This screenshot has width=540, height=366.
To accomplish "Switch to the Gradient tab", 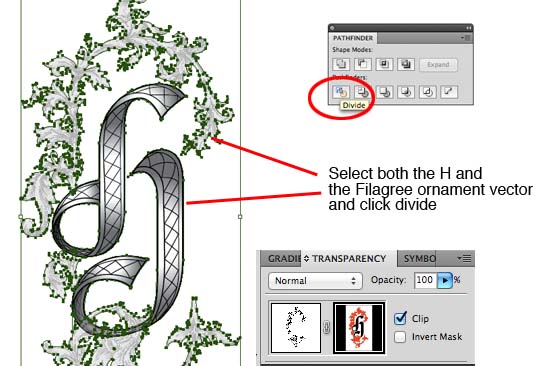I will click(281, 259).
